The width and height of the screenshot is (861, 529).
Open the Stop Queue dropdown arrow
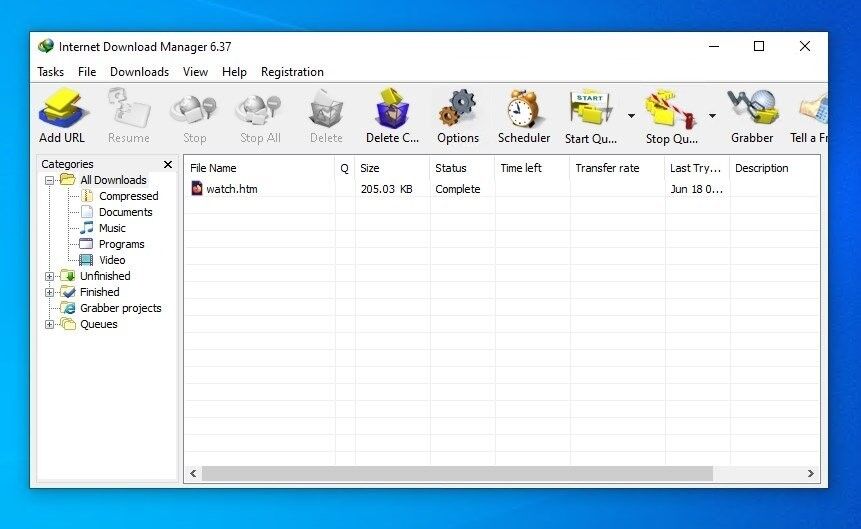click(x=712, y=115)
